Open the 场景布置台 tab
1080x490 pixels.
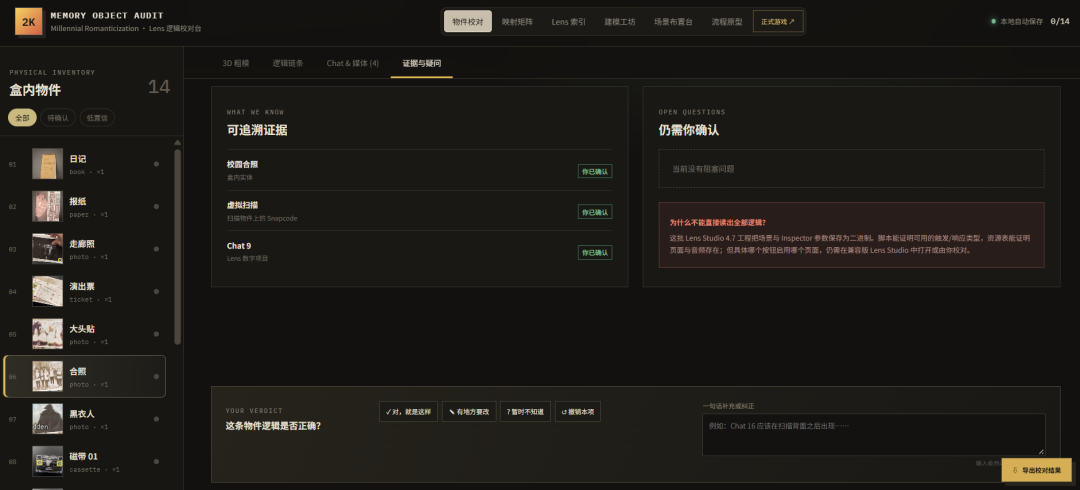click(x=674, y=21)
